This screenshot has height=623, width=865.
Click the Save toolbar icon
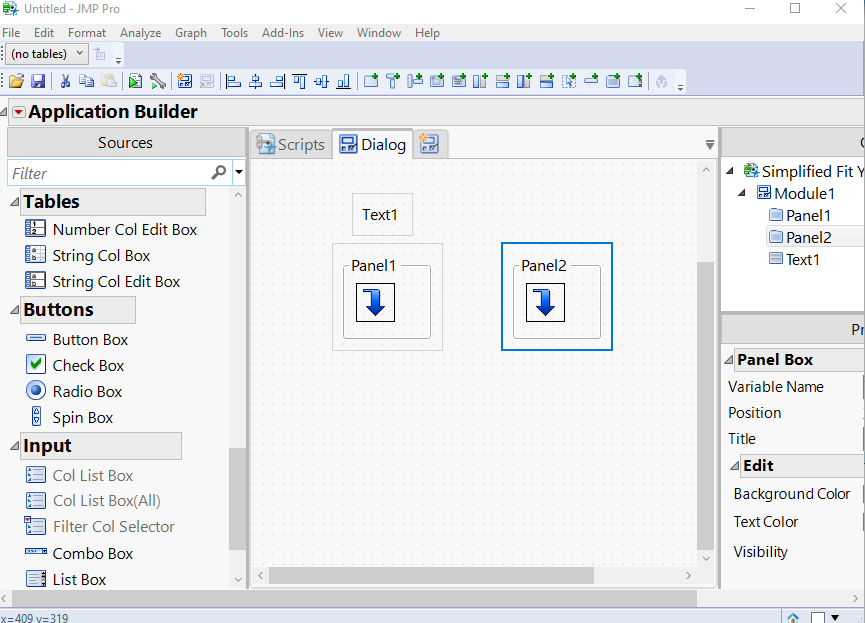pos(38,81)
